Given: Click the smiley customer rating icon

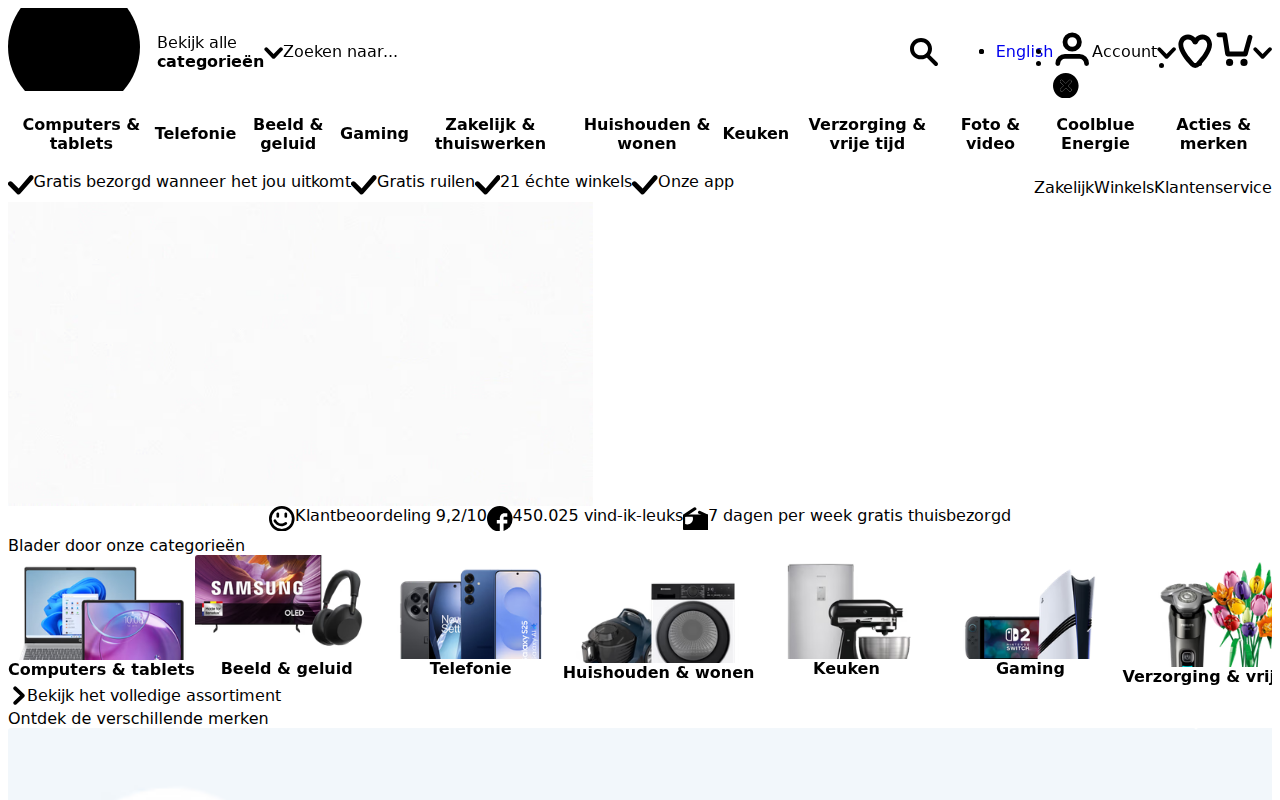Looking at the screenshot, I should 282,518.
